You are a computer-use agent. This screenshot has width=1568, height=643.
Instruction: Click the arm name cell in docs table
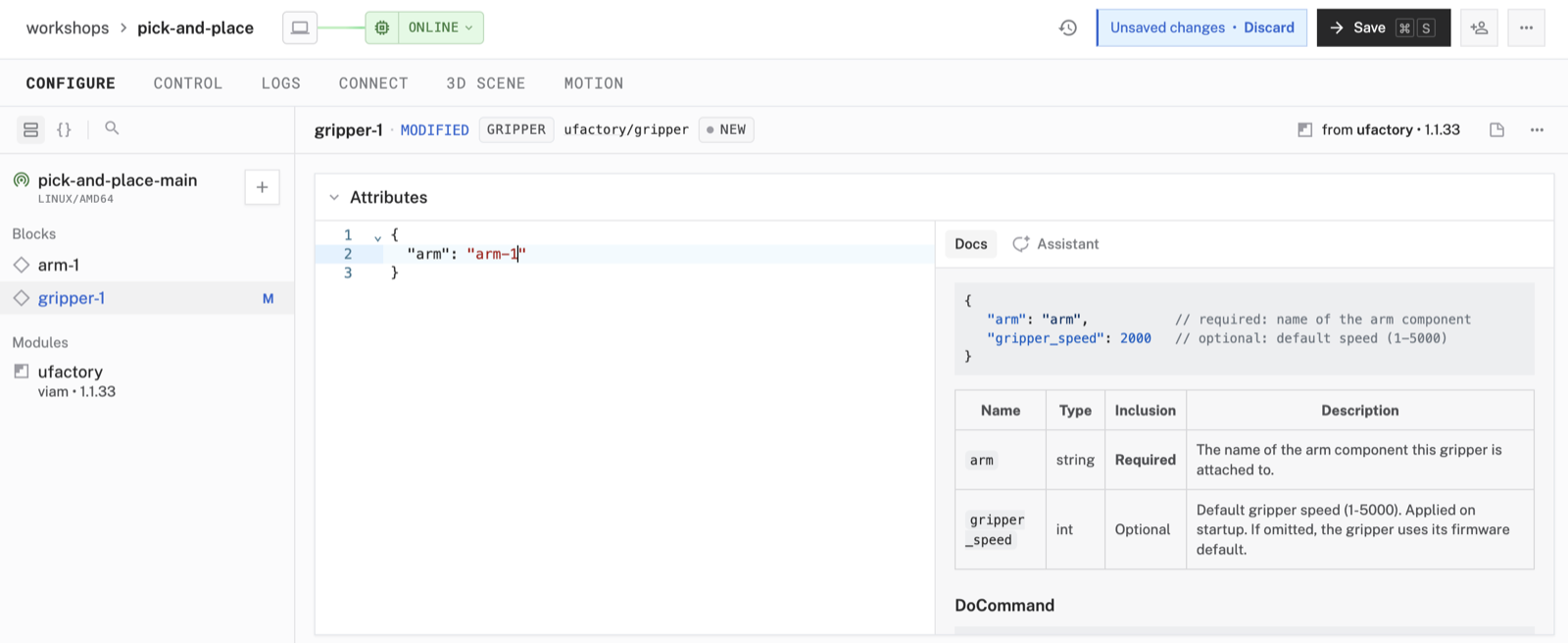1001,460
